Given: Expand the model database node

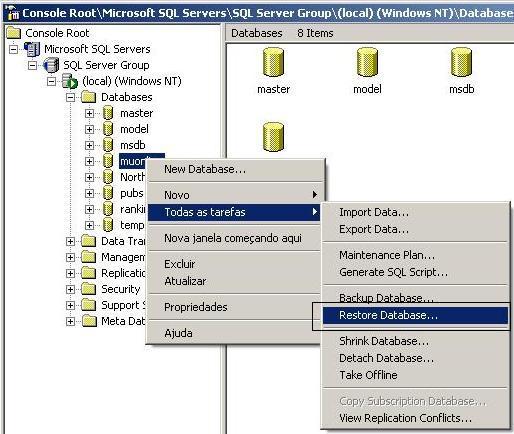Looking at the screenshot, I should pyautogui.click(x=89, y=129).
